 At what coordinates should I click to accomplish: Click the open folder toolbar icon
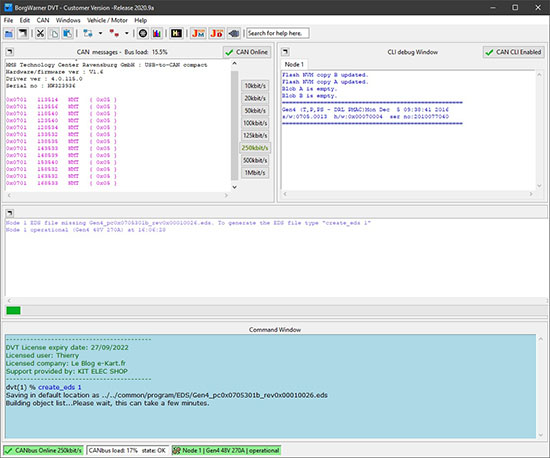[x=9, y=33]
